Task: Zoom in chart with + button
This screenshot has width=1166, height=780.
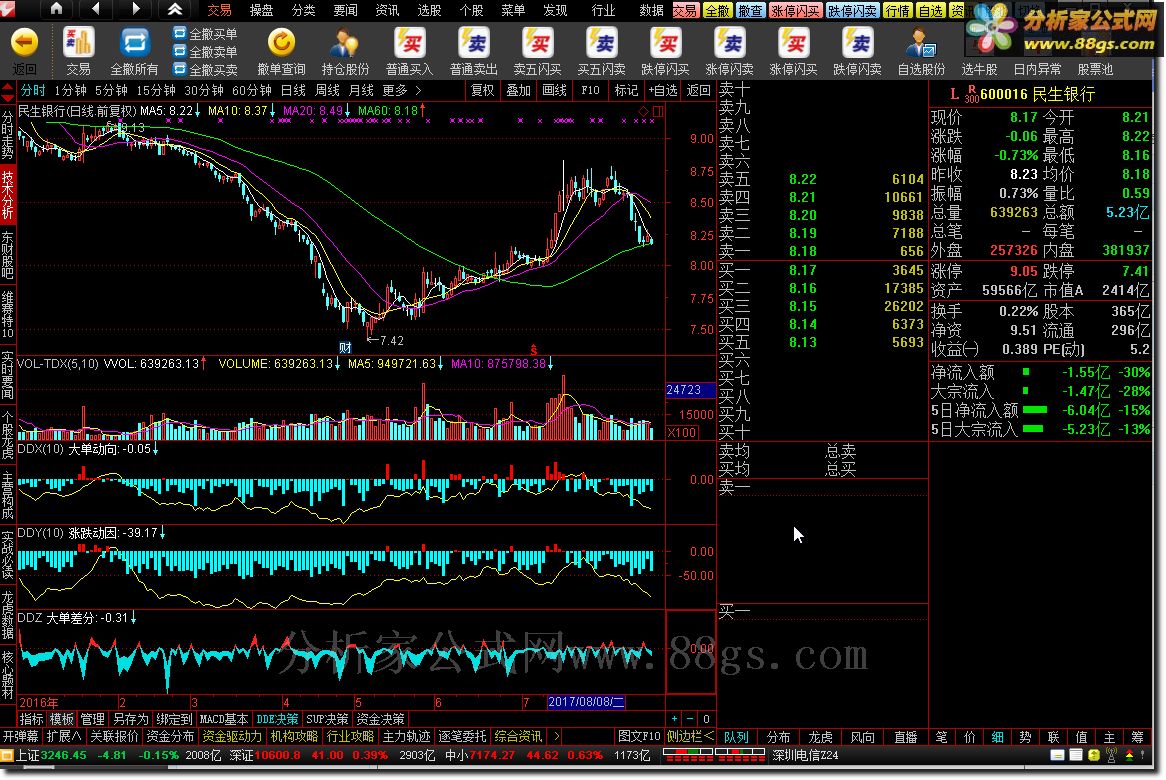Action: click(674, 719)
